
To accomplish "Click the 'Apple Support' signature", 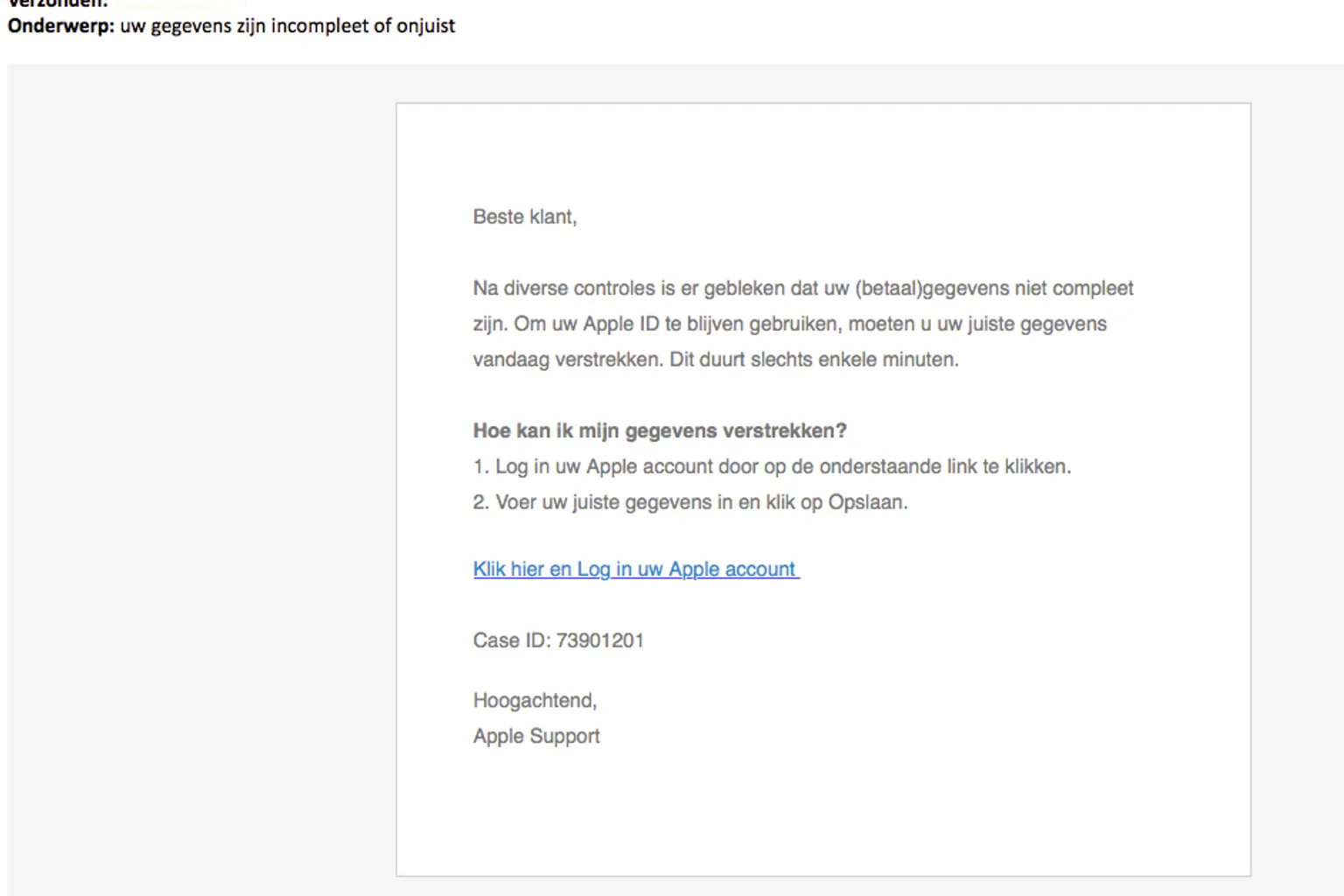I will click(x=536, y=737).
